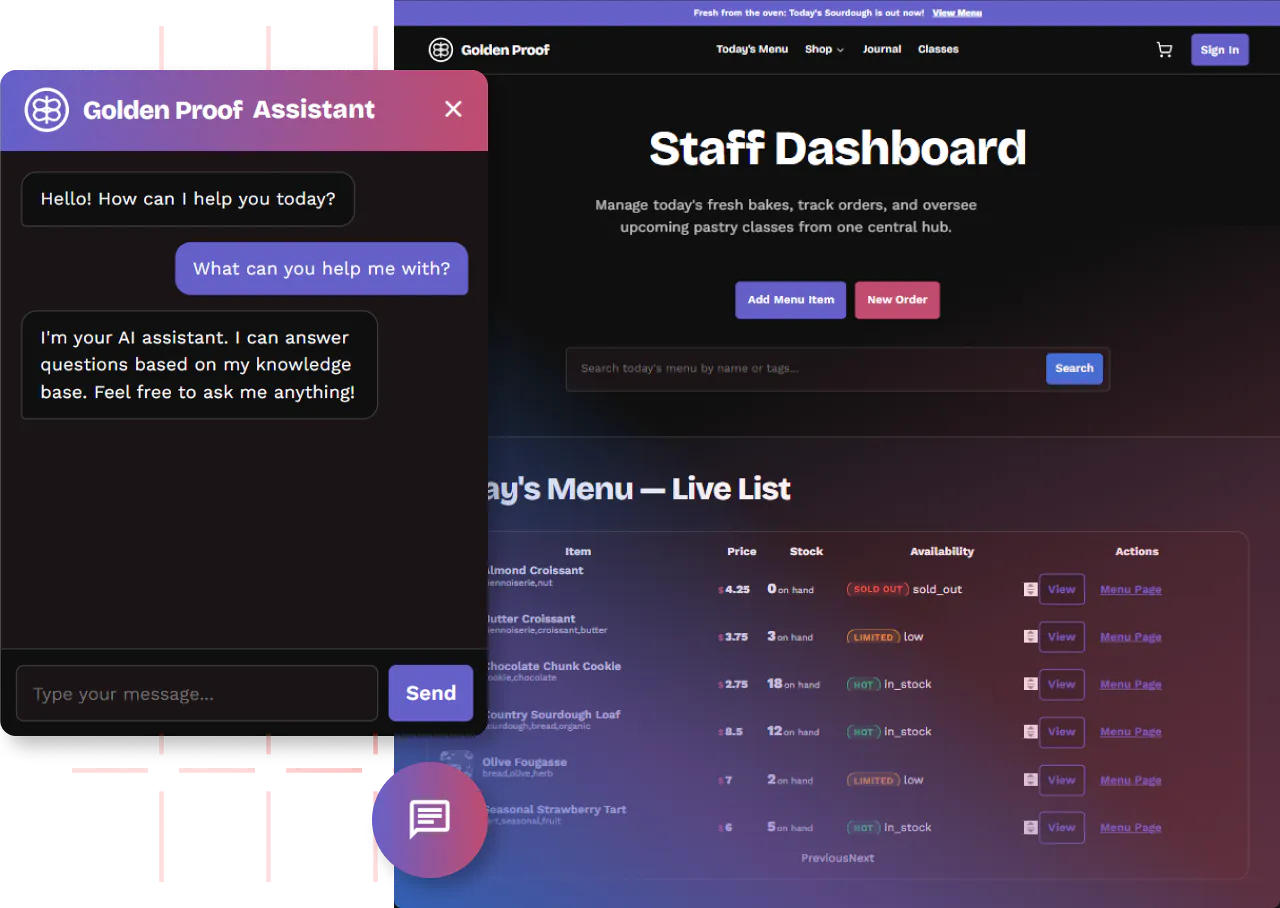The height and width of the screenshot is (908, 1280).
Task: Click the LIMITED badge in Olive Fougasse row
Action: 873,780
